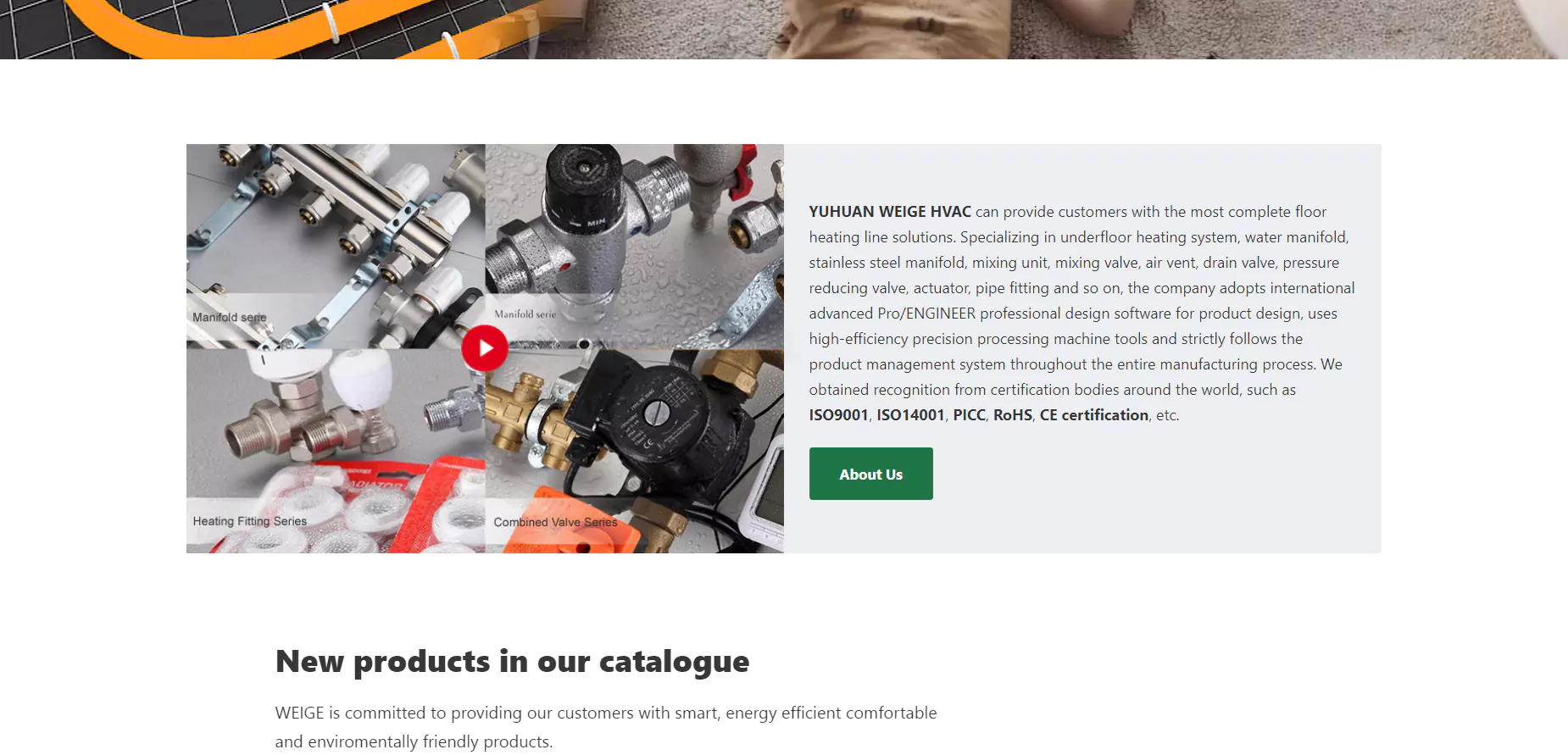
Task: Open the top-left Manifold serie chrome manifold image
Action: pyautogui.click(x=336, y=246)
